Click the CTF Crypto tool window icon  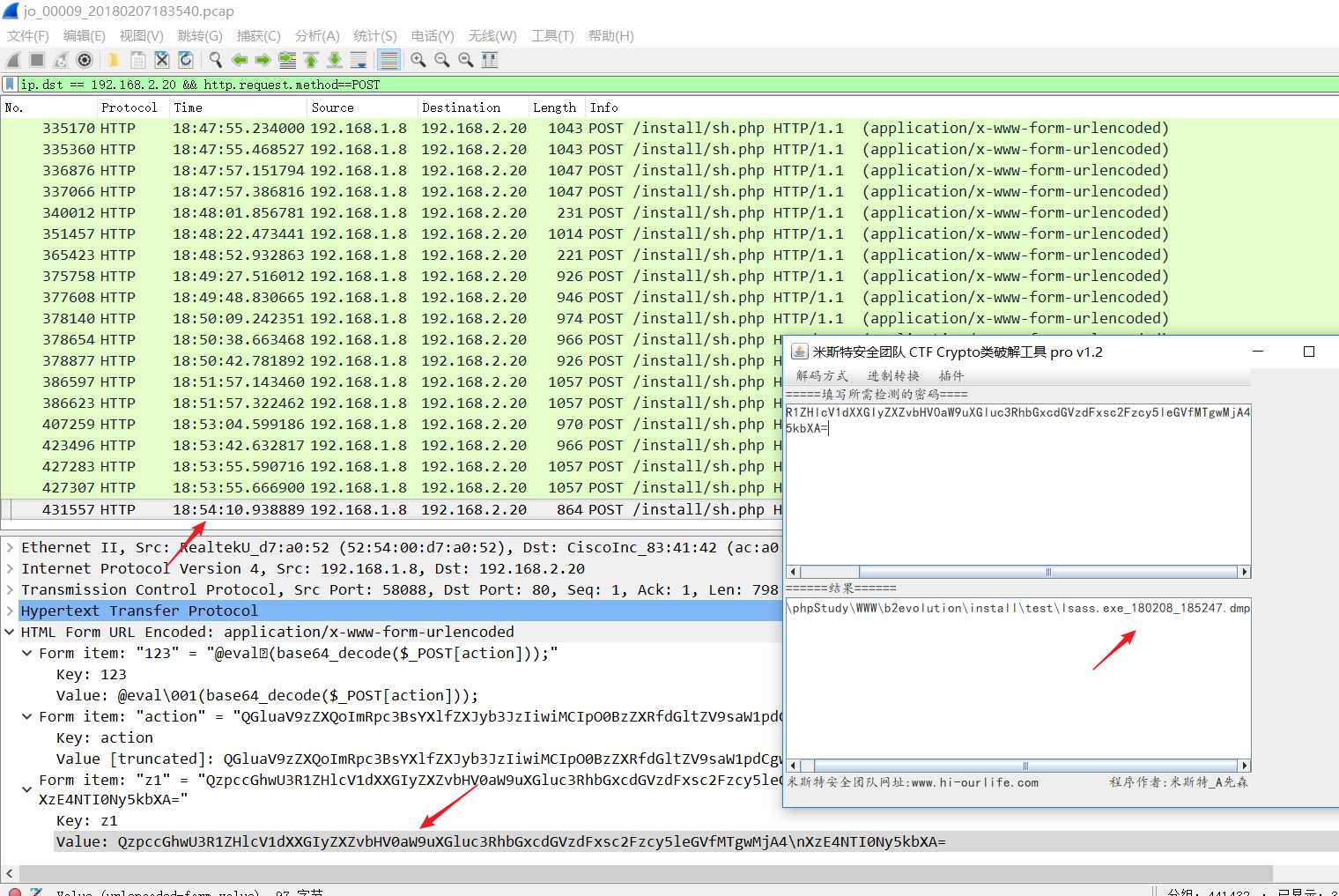(799, 352)
